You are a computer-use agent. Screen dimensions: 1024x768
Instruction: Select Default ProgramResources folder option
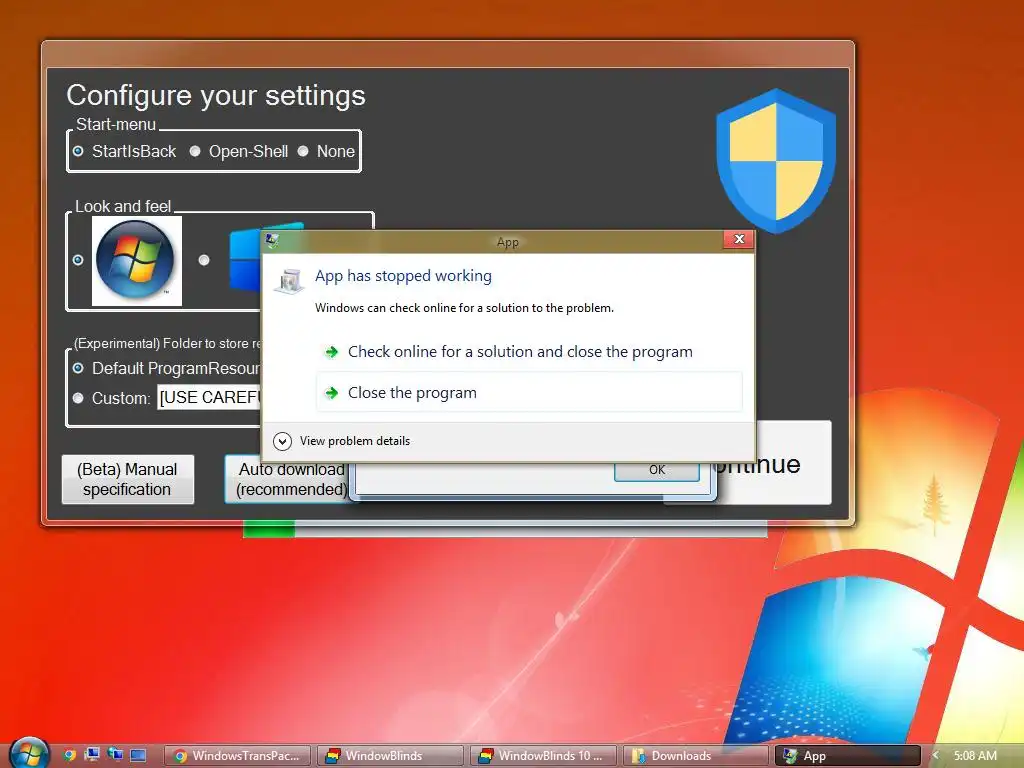pos(78,368)
